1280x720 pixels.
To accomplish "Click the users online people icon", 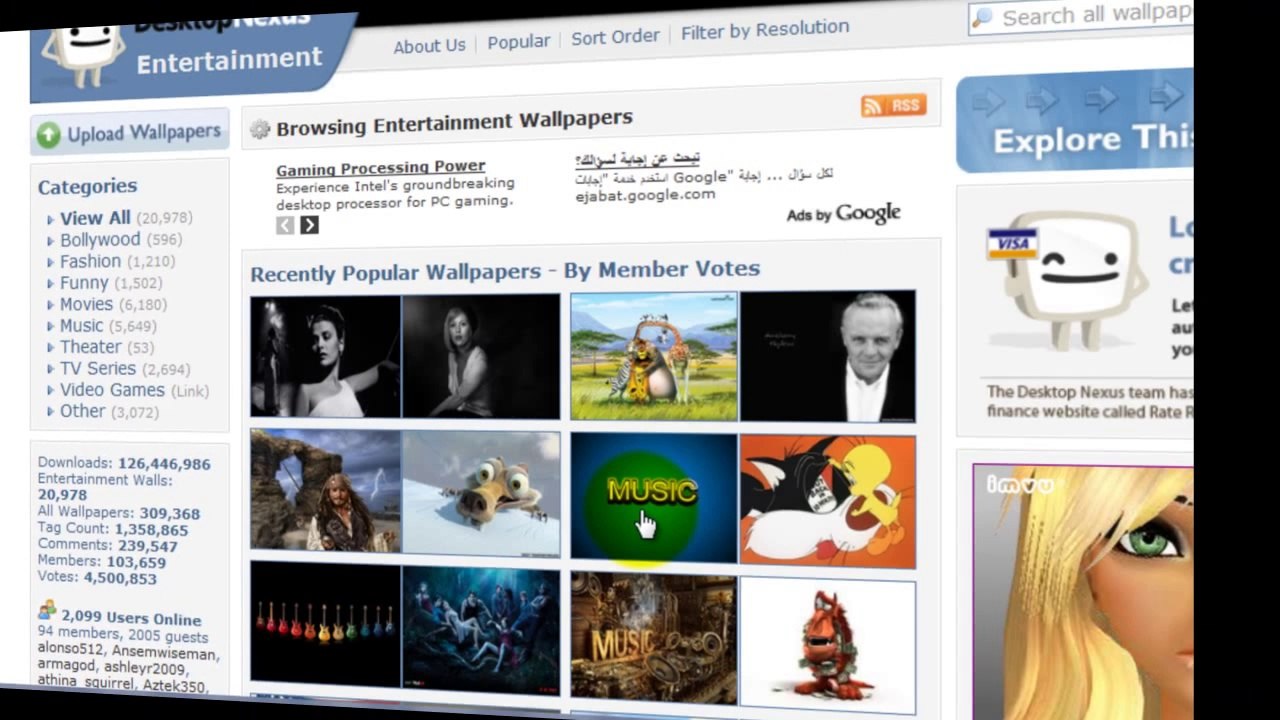I will 47,609.
